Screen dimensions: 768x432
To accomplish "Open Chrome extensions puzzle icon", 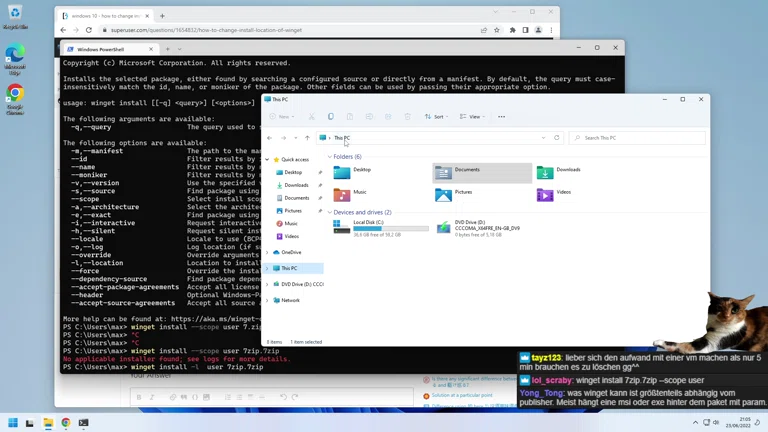I will [x=512, y=30].
